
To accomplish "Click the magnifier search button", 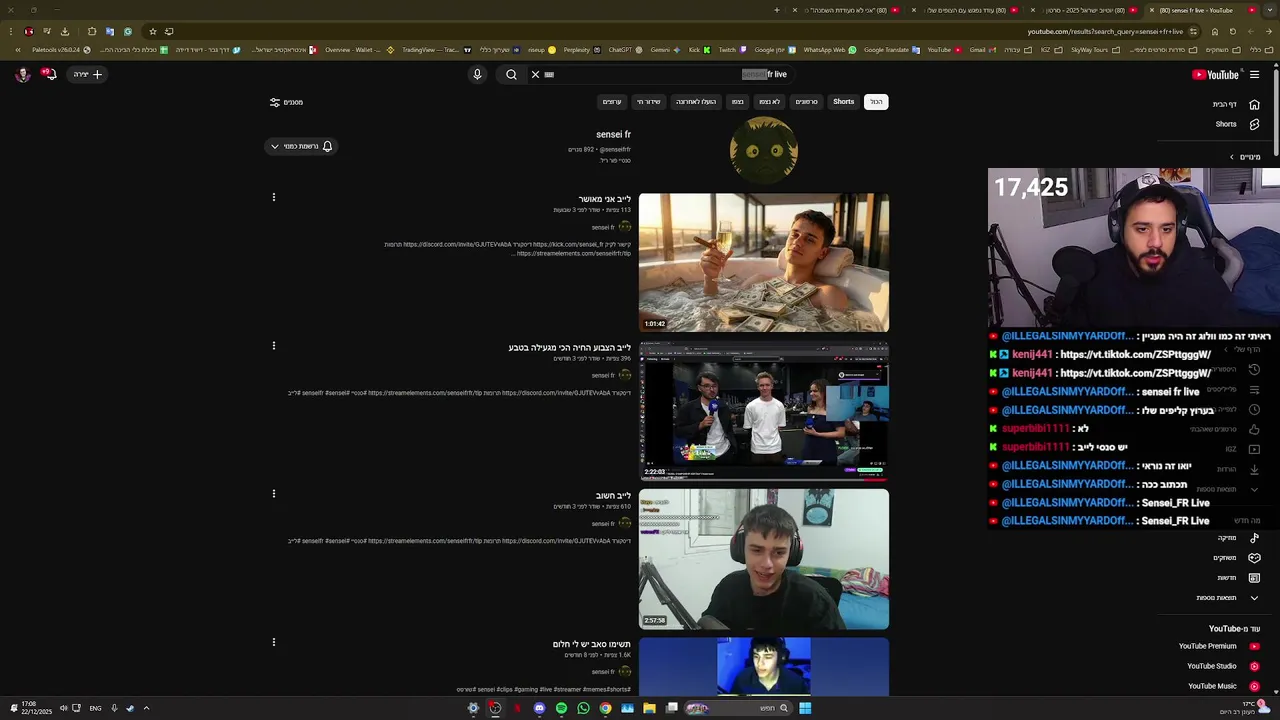I will [511, 74].
